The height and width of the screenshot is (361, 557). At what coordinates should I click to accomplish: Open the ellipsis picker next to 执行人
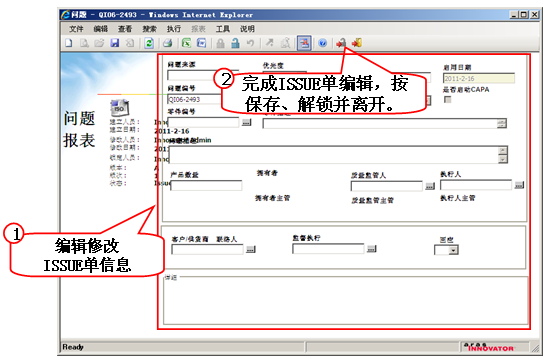(519, 185)
